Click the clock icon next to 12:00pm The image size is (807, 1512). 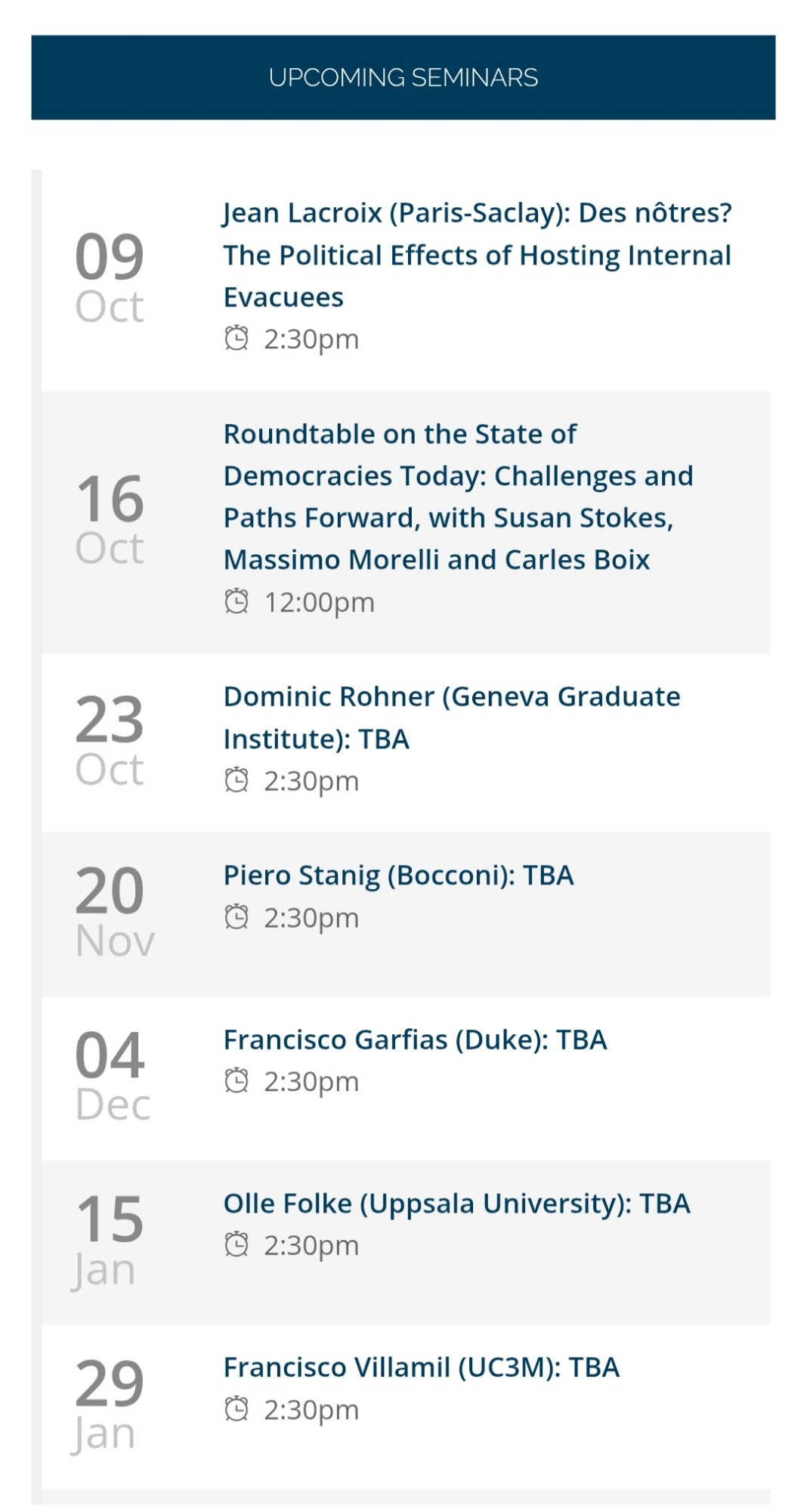click(x=237, y=602)
